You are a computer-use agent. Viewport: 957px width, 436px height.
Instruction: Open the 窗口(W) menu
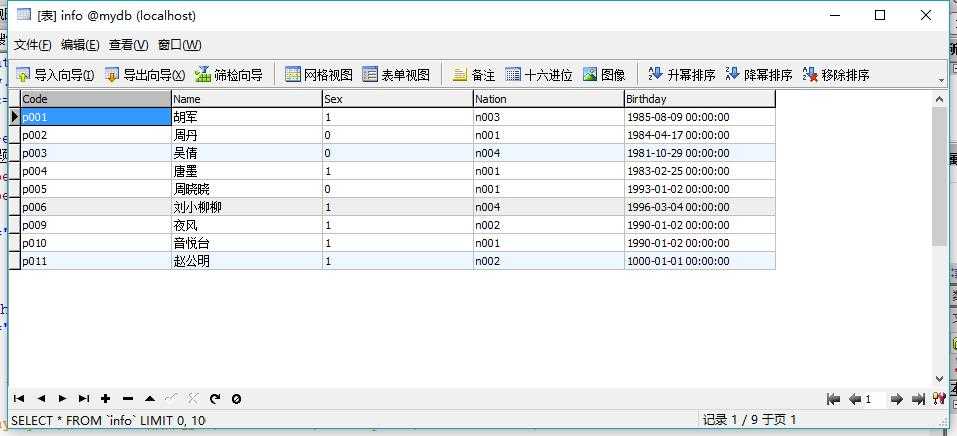click(179, 45)
